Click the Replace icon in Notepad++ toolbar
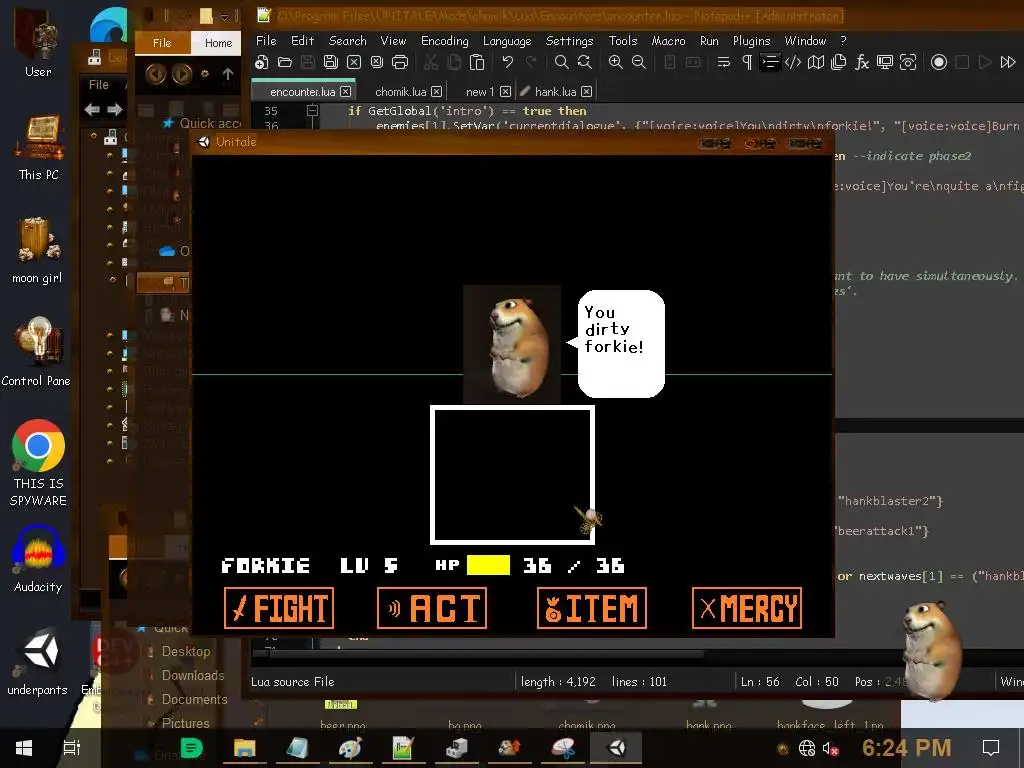Screen dimensions: 1024x768 (x=584, y=62)
